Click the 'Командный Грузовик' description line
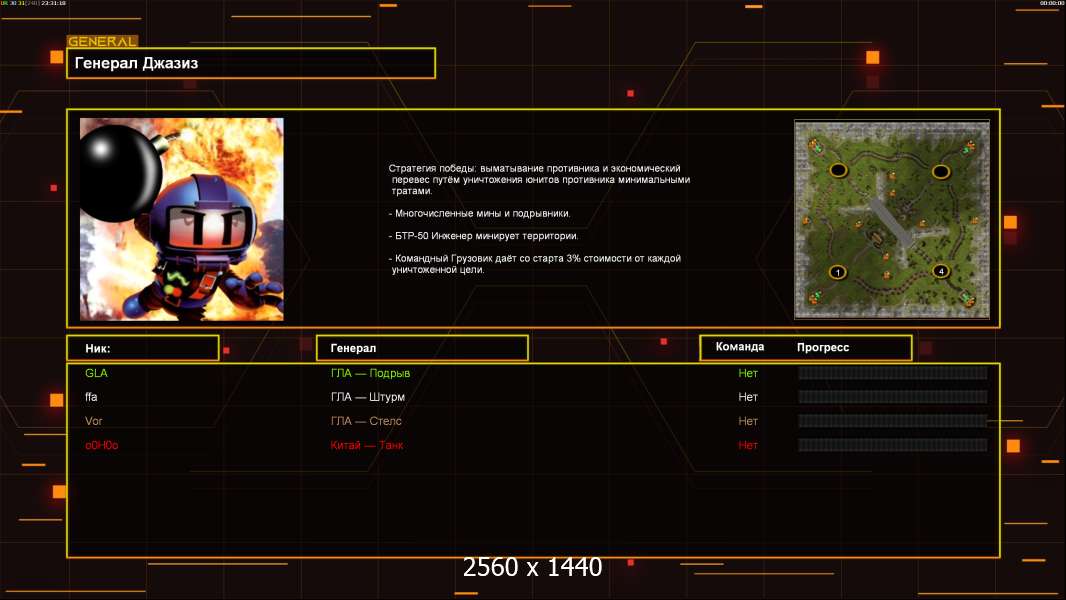Image resolution: width=1066 pixels, height=600 pixels. point(534,264)
